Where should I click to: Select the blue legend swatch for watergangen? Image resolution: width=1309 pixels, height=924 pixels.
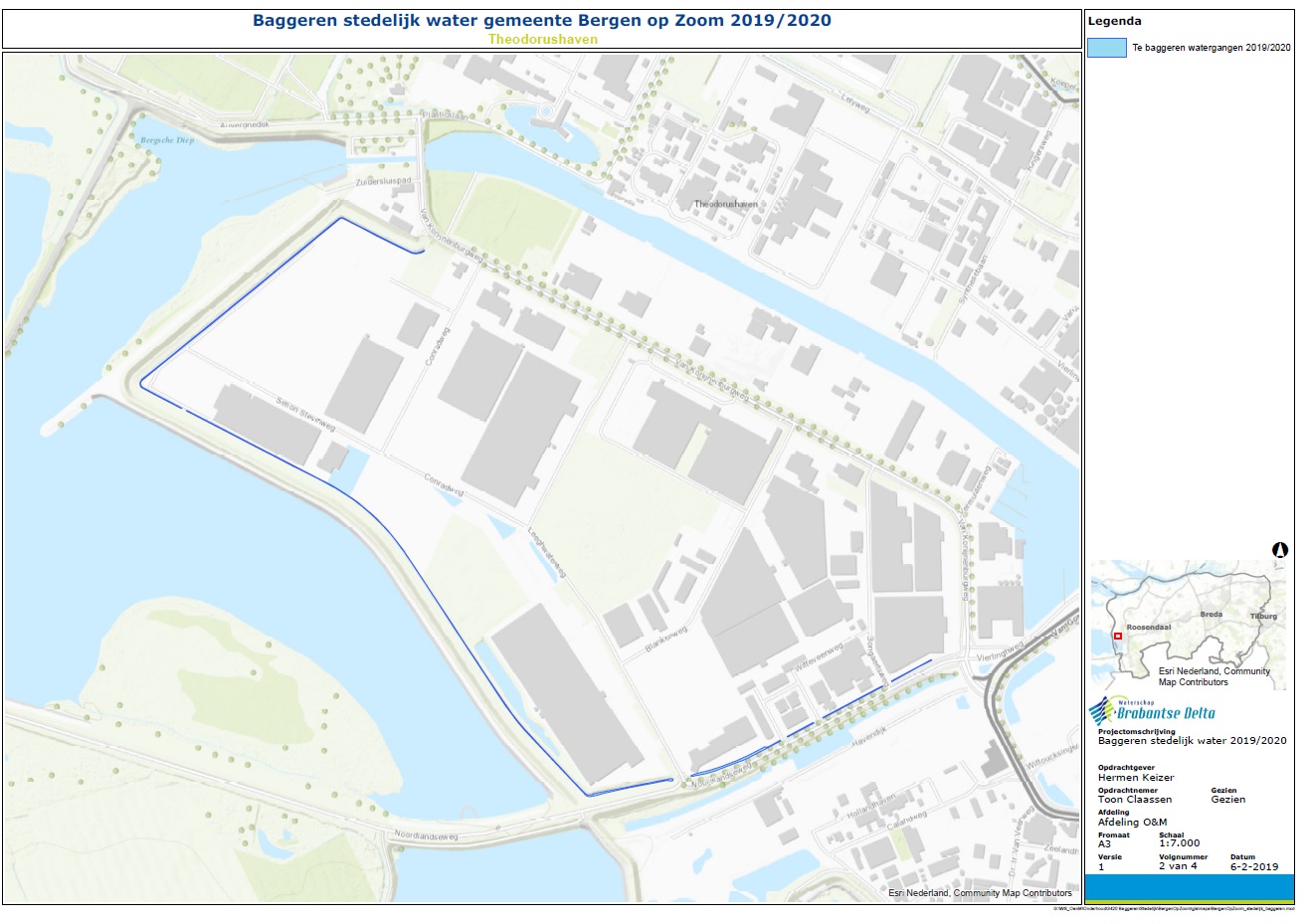pos(1106,48)
